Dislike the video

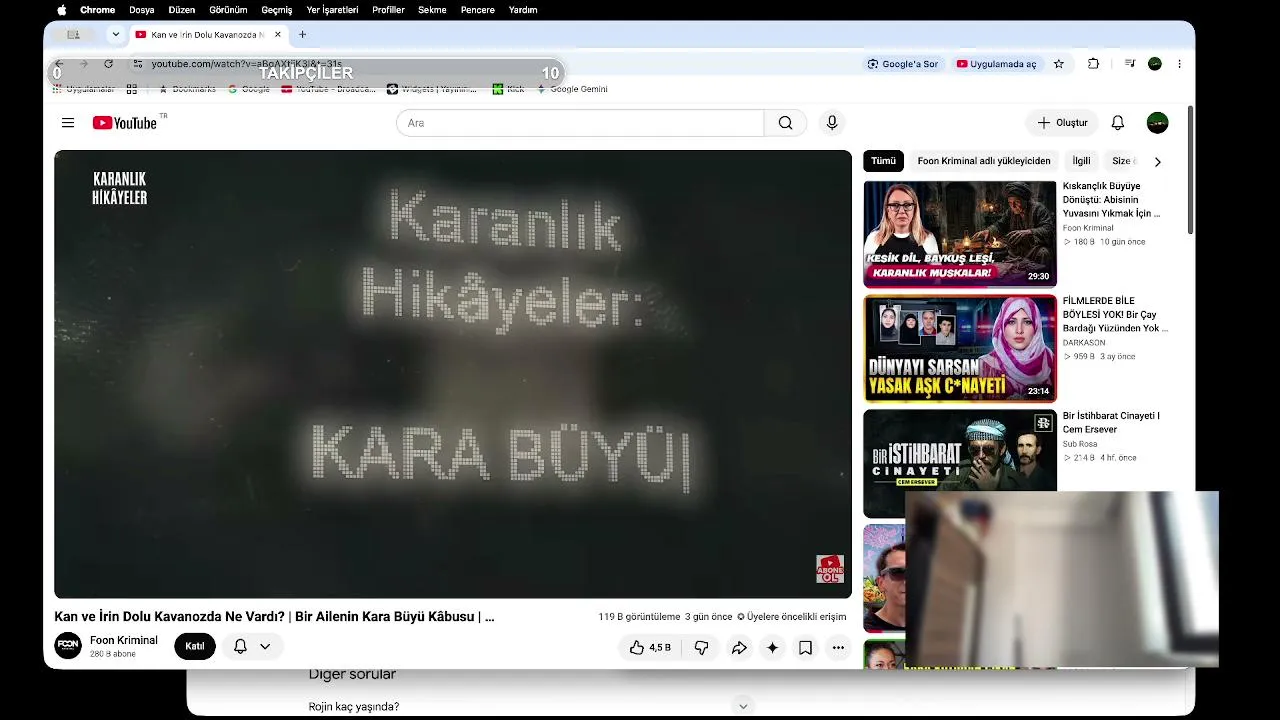[701, 648]
